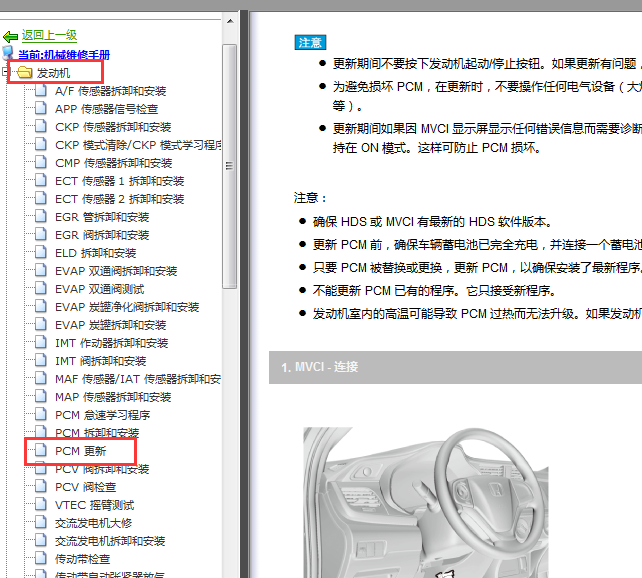642x578 pixels.
Task: Click page icon beside EGR 管拆卸和安装
Action: (41, 217)
